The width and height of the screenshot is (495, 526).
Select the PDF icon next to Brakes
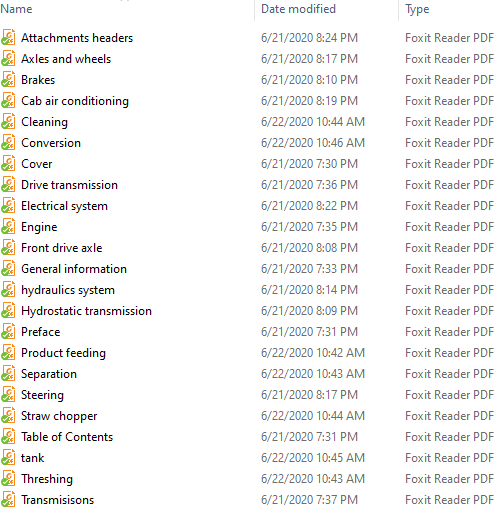point(8,80)
